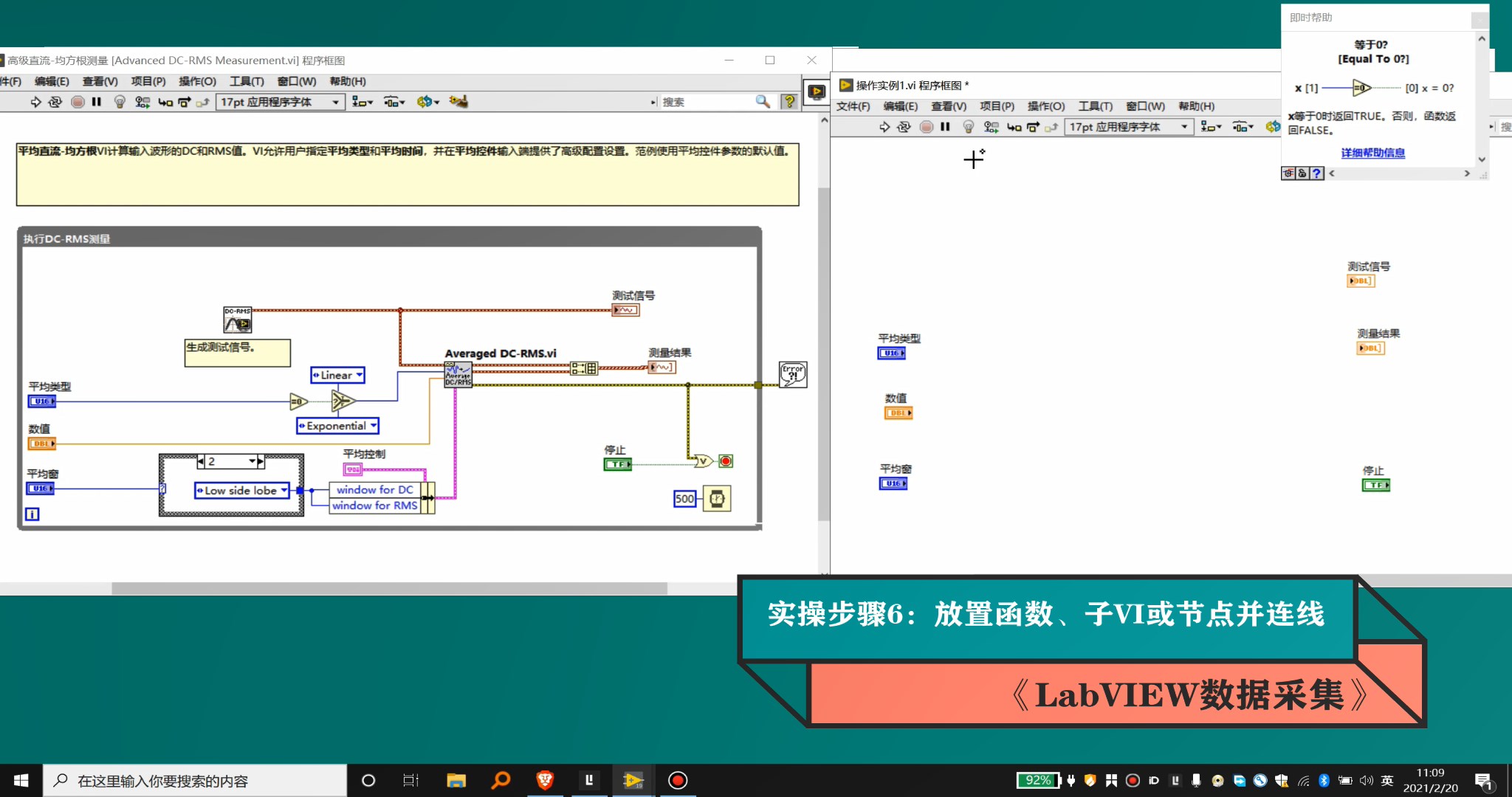Image resolution: width=1512 pixels, height=797 pixels.
Task: Open 帮助(H) menu in 操作实例1.vi window
Action: pos(1196,106)
